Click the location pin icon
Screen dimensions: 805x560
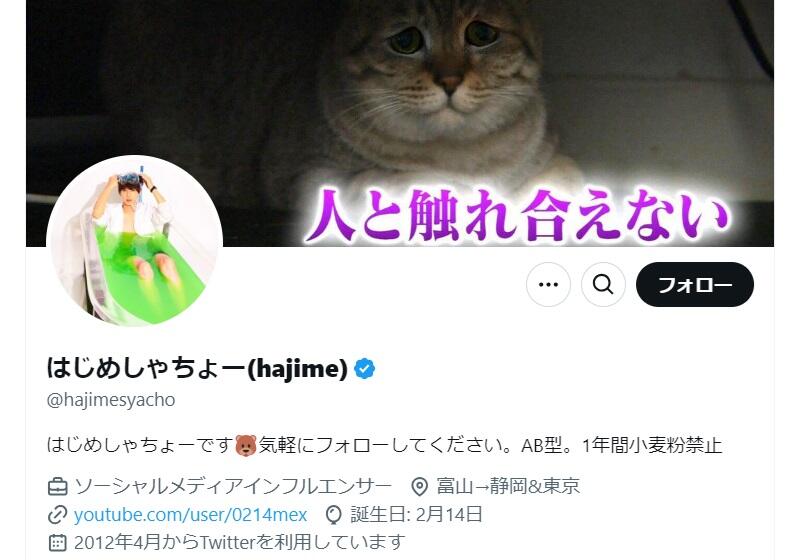(419, 486)
